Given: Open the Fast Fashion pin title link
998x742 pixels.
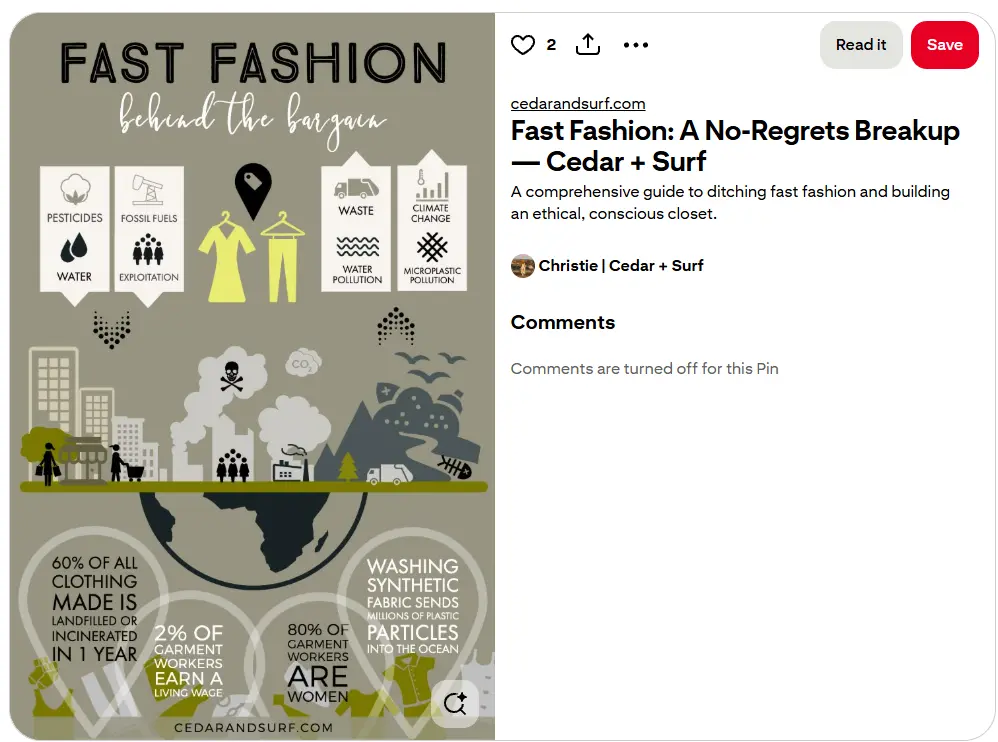Looking at the screenshot, I should click(x=734, y=145).
